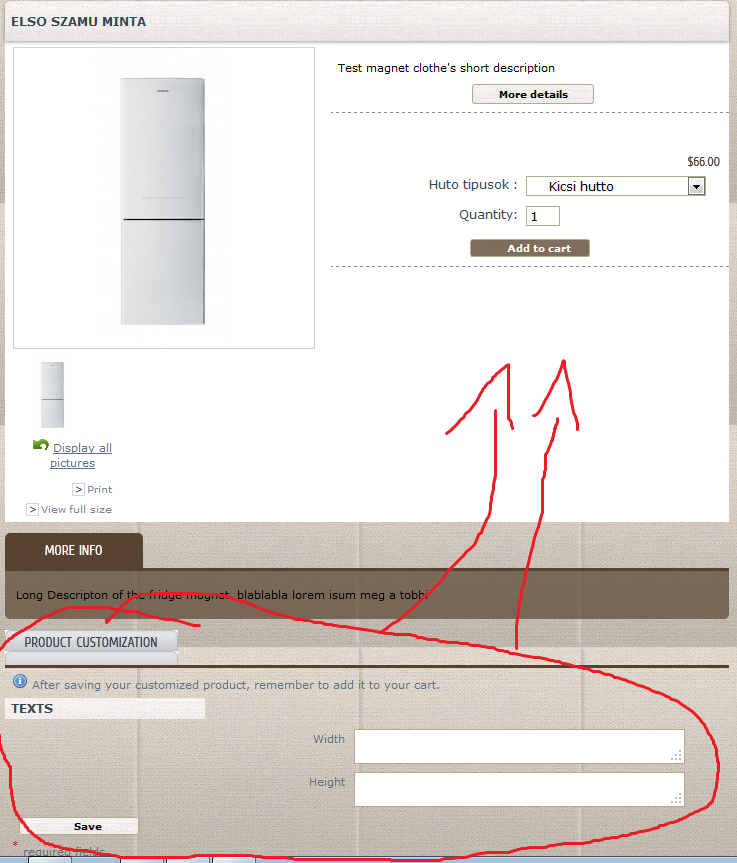Click the Width field resize grip

[676, 756]
